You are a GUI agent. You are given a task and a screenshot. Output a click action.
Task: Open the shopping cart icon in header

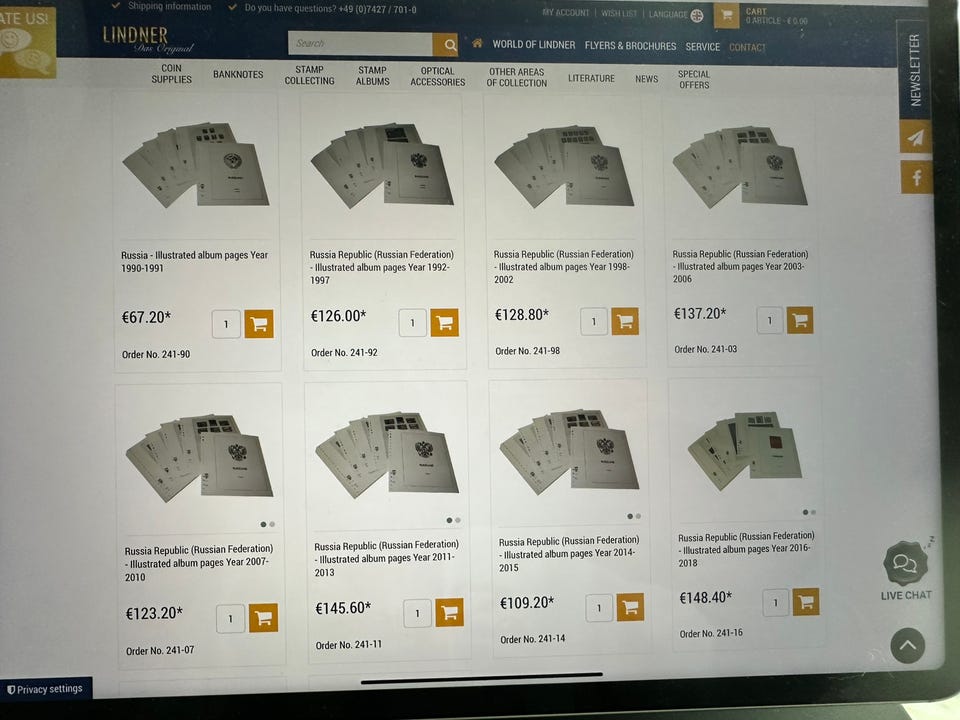coord(726,15)
